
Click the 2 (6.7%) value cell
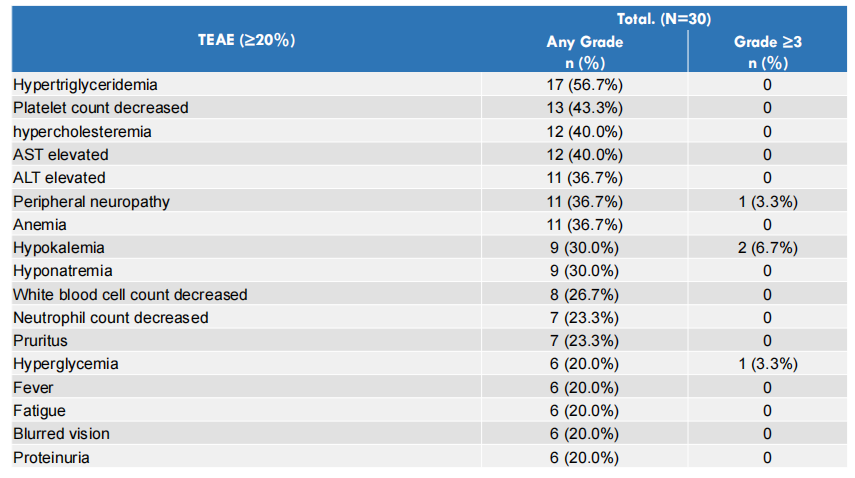pos(767,247)
